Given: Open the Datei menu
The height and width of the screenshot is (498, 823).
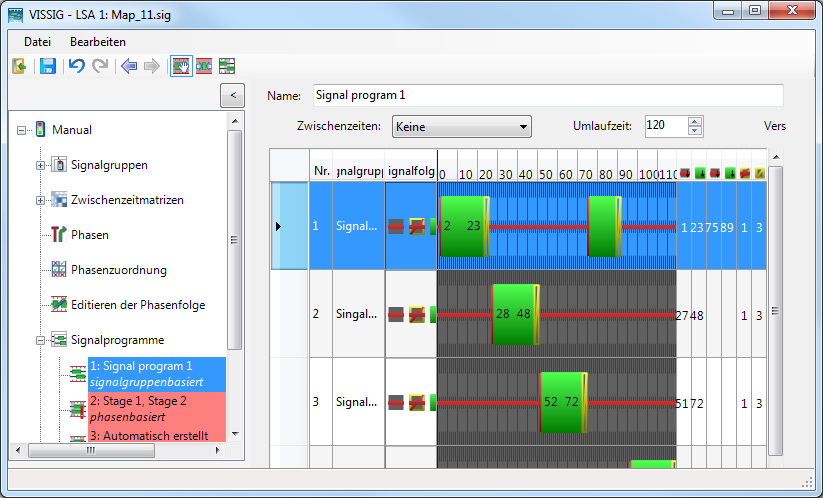Looking at the screenshot, I should [x=37, y=42].
